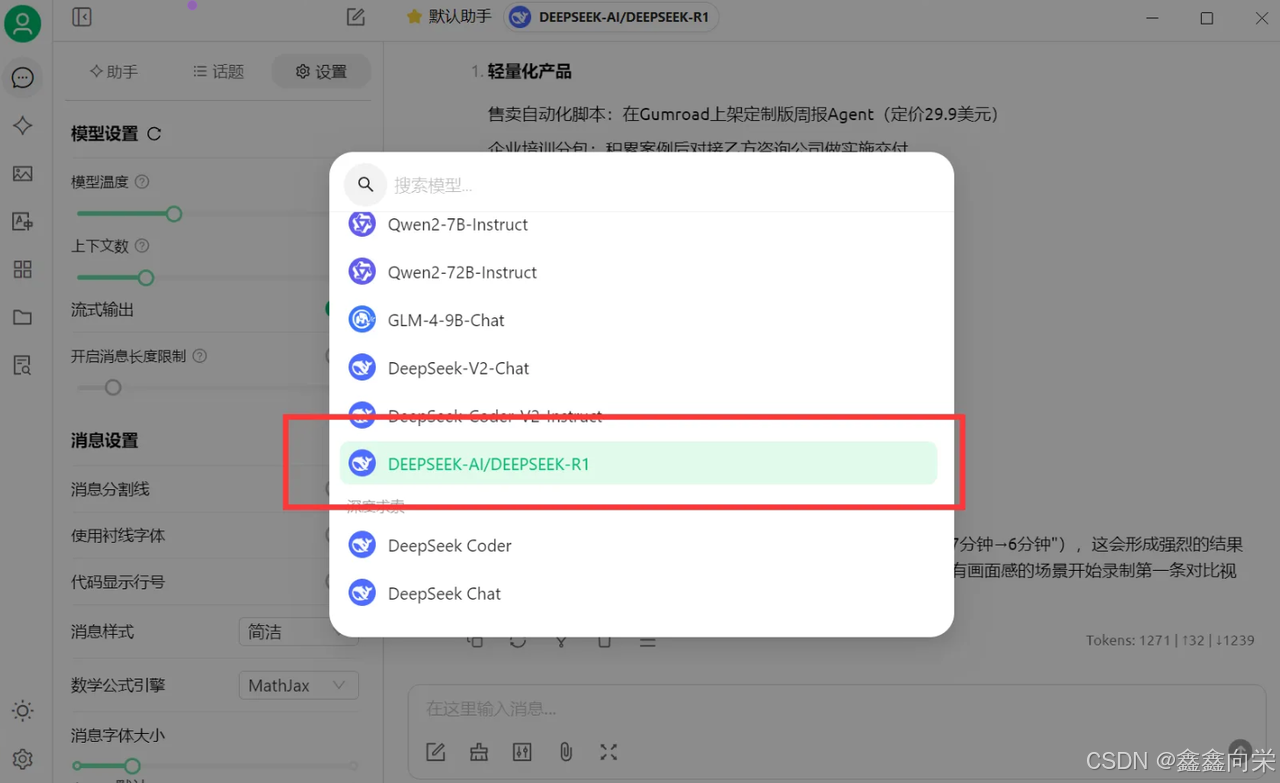
Task: Open the mini apps grid icon
Action: pos(22,270)
